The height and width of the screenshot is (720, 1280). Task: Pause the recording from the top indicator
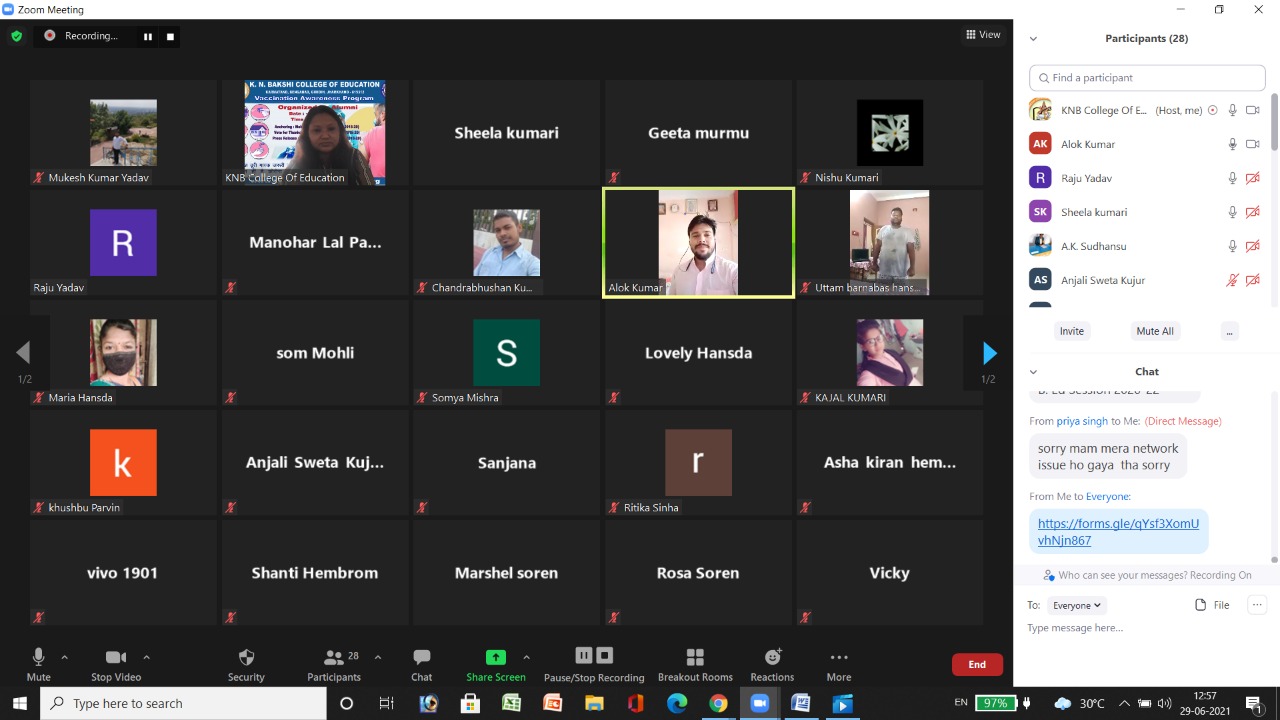point(148,36)
